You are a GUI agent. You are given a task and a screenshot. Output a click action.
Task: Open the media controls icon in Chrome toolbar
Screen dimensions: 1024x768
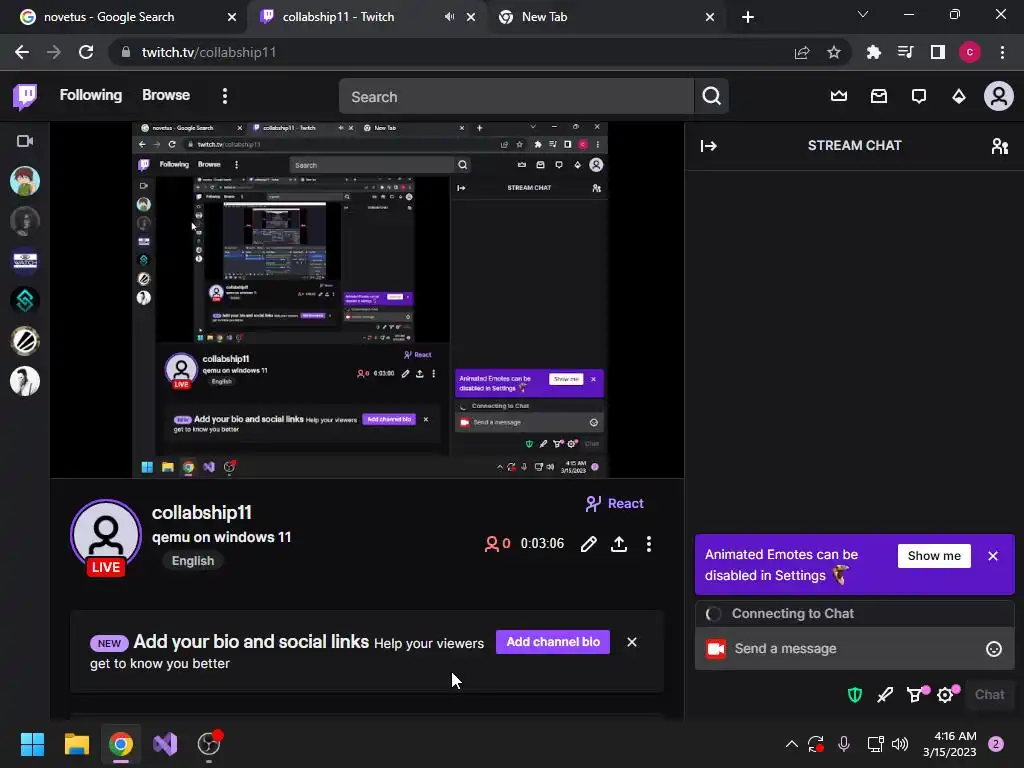(x=905, y=52)
